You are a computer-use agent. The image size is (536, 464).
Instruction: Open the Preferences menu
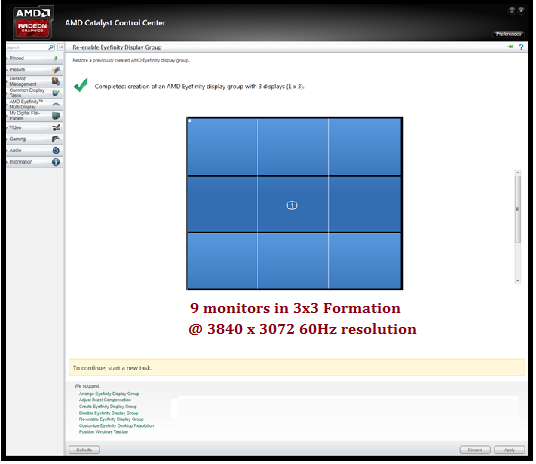click(509, 34)
